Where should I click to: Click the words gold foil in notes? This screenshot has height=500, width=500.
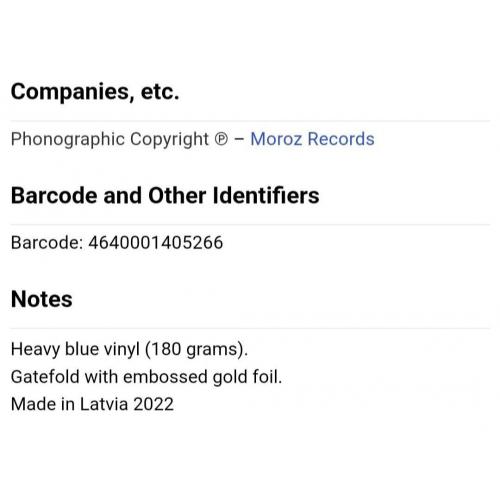[247, 377]
